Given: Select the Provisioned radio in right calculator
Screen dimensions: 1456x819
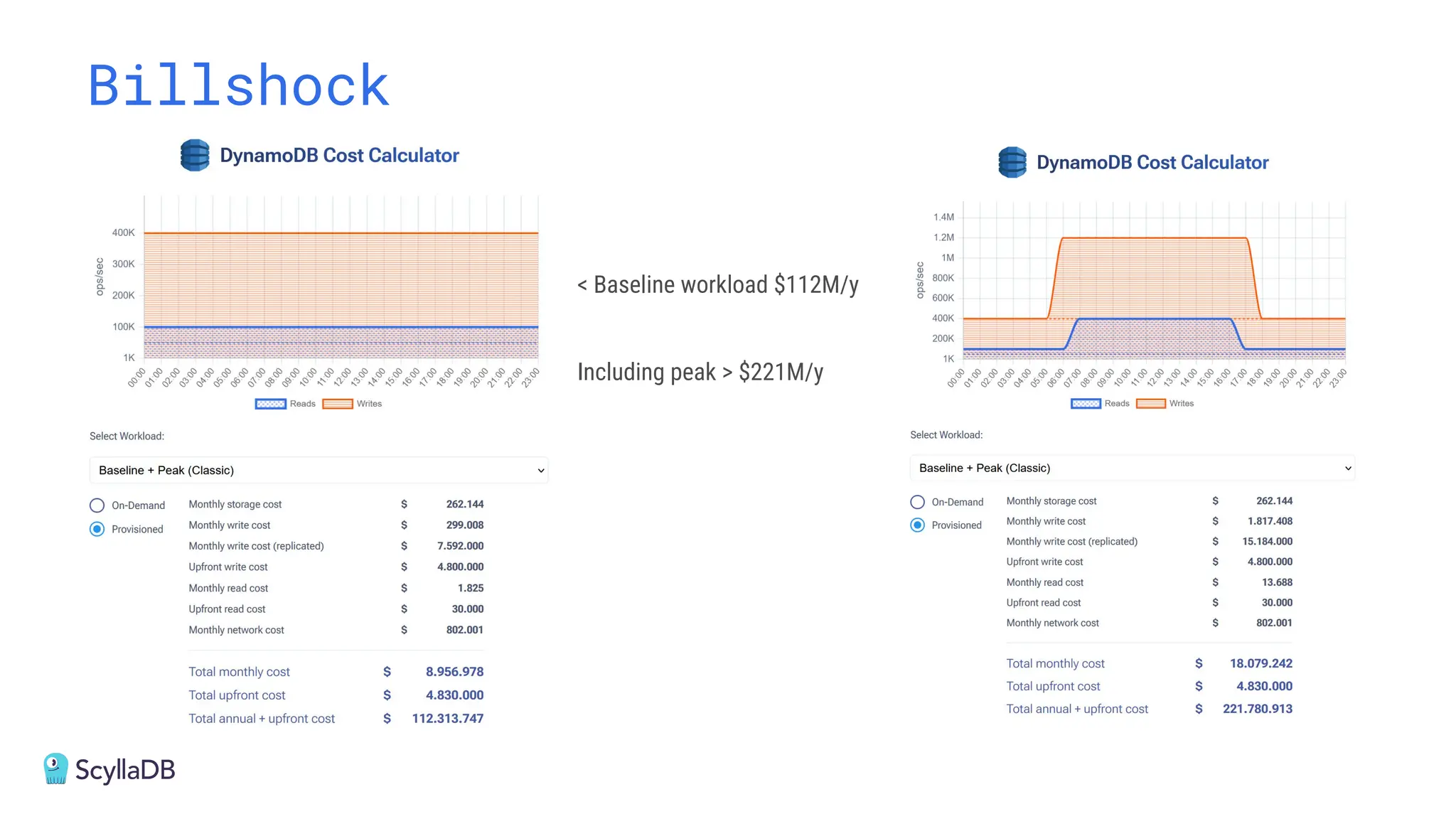Looking at the screenshot, I should [x=918, y=525].
